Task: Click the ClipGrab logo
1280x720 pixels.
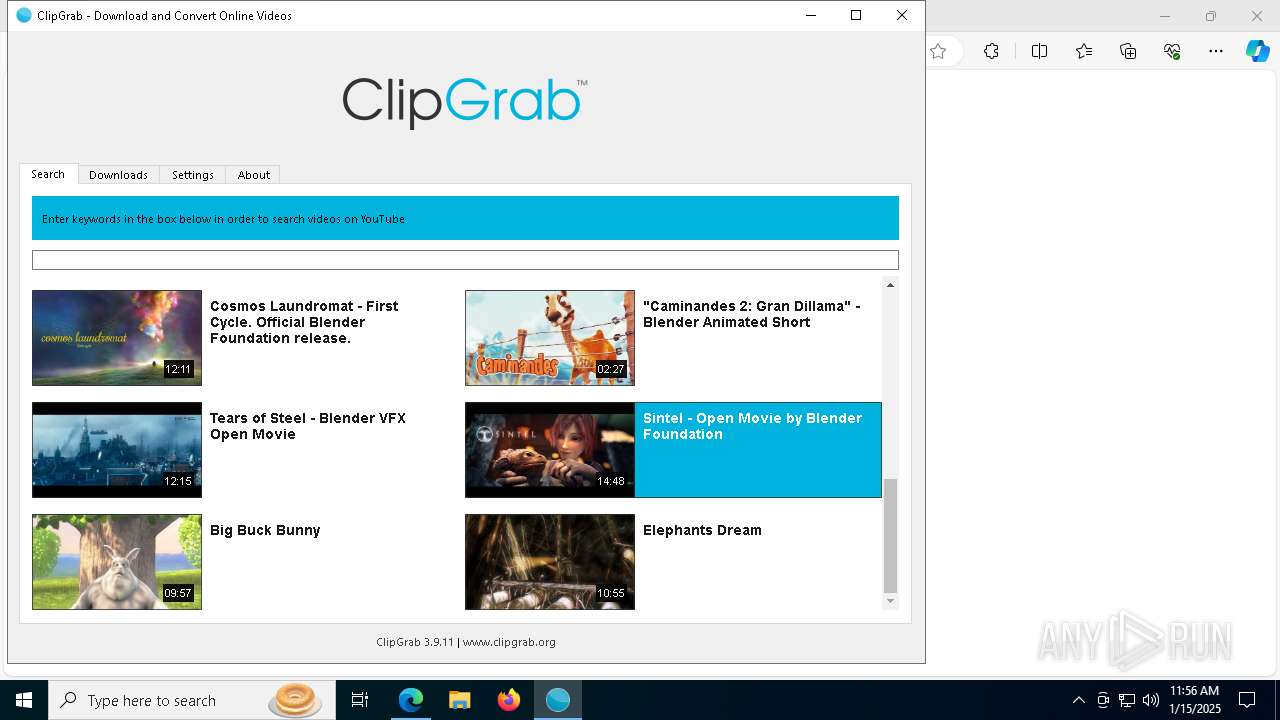Action: pos(464,103)
